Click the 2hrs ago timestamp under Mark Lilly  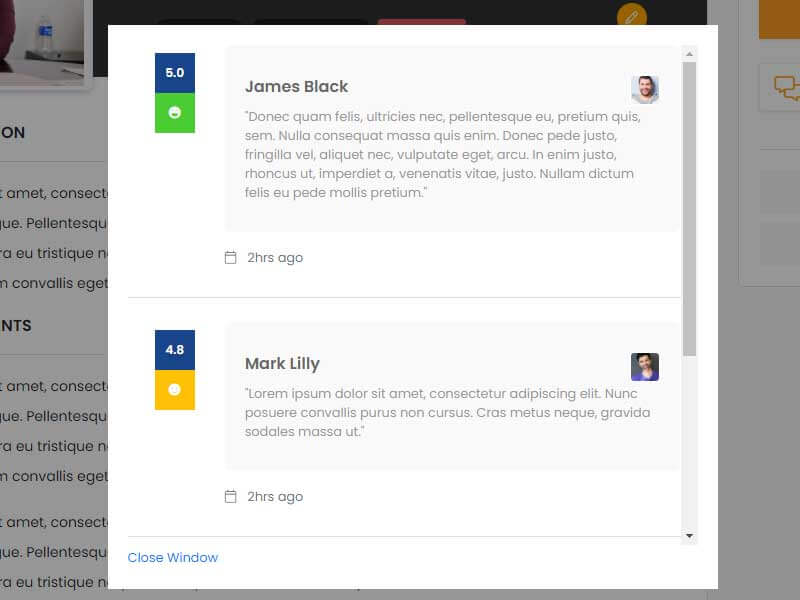tap(275, 497)
